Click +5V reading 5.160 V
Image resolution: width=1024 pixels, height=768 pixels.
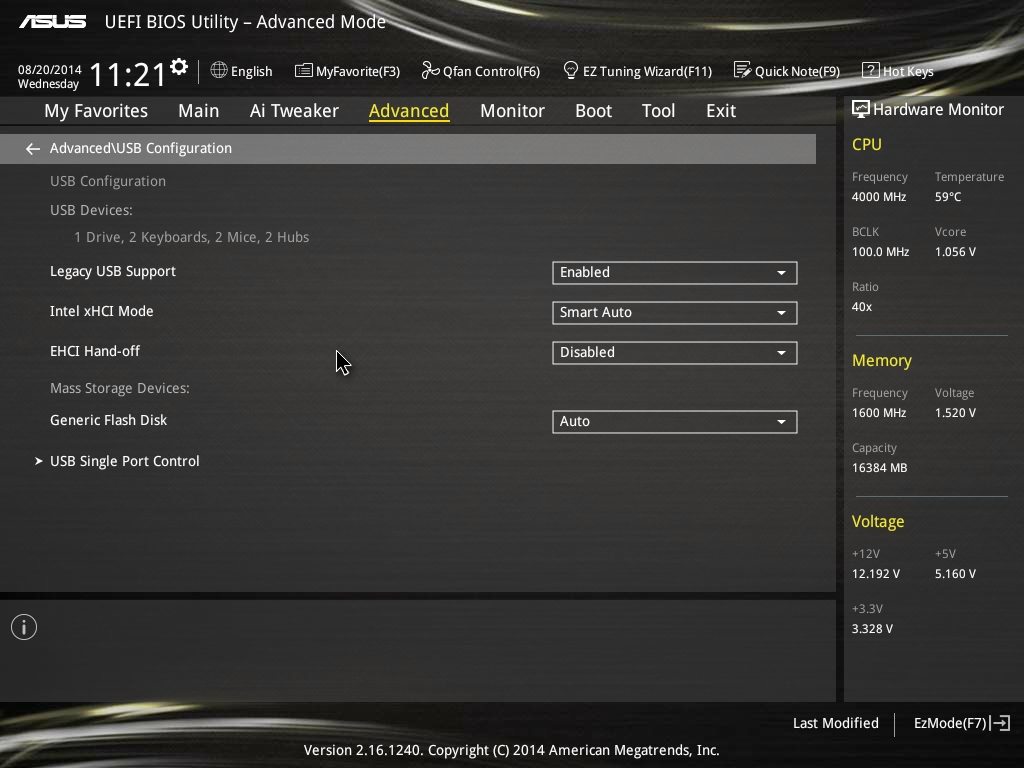click(955, 573)
